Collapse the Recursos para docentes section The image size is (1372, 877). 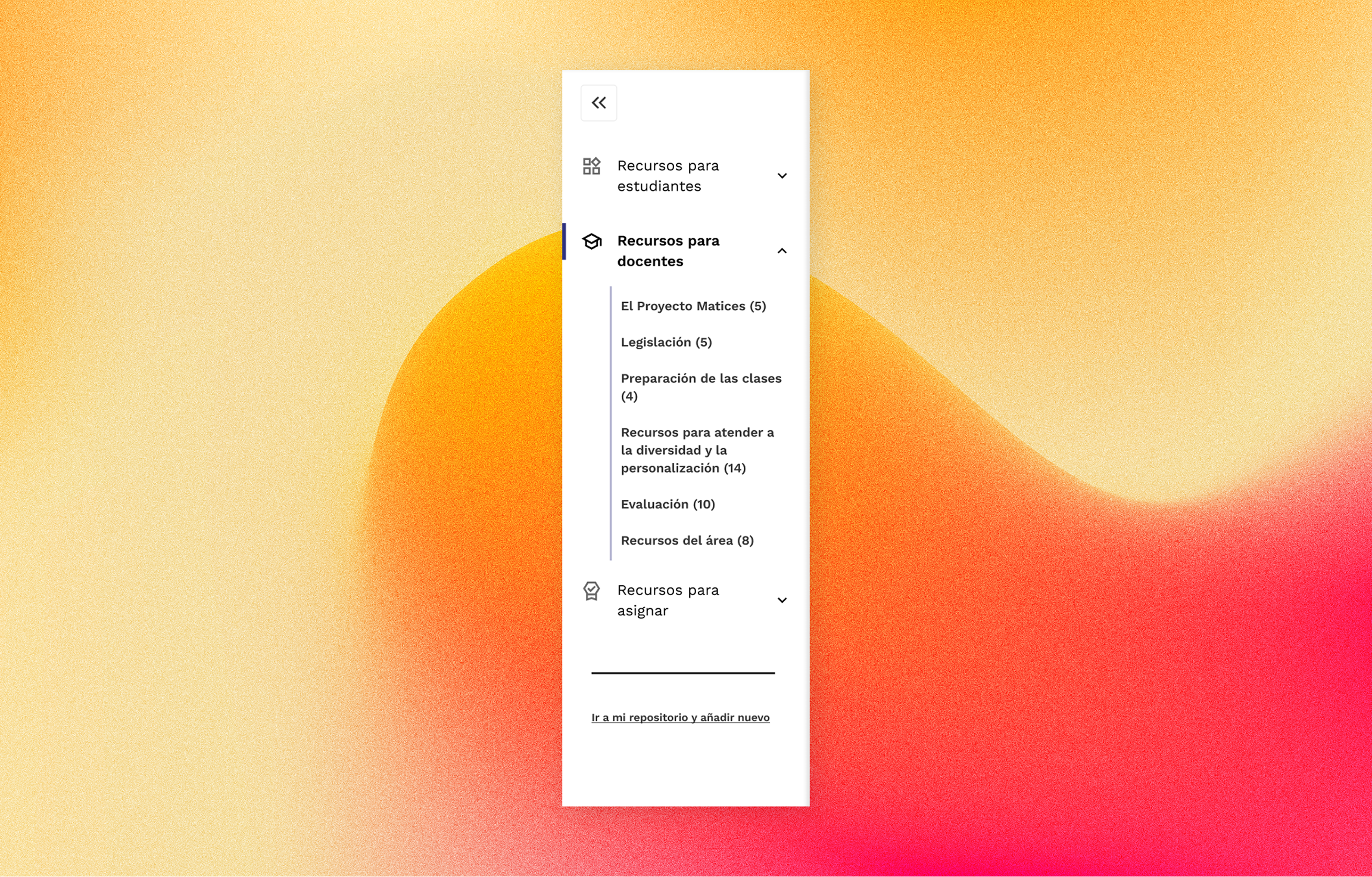pos(782,251)
